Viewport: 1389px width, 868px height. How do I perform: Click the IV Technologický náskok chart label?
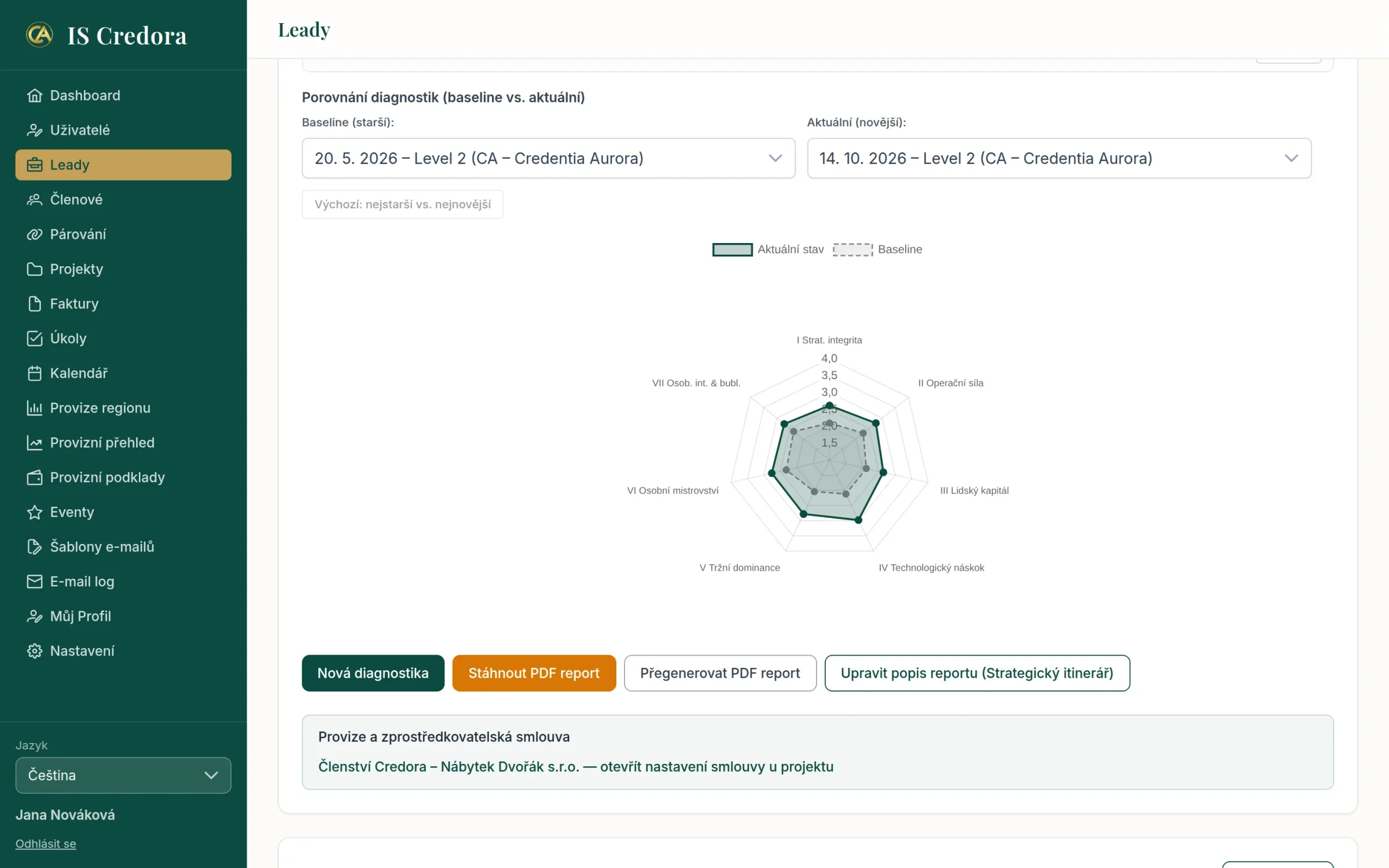pos(931,568)
